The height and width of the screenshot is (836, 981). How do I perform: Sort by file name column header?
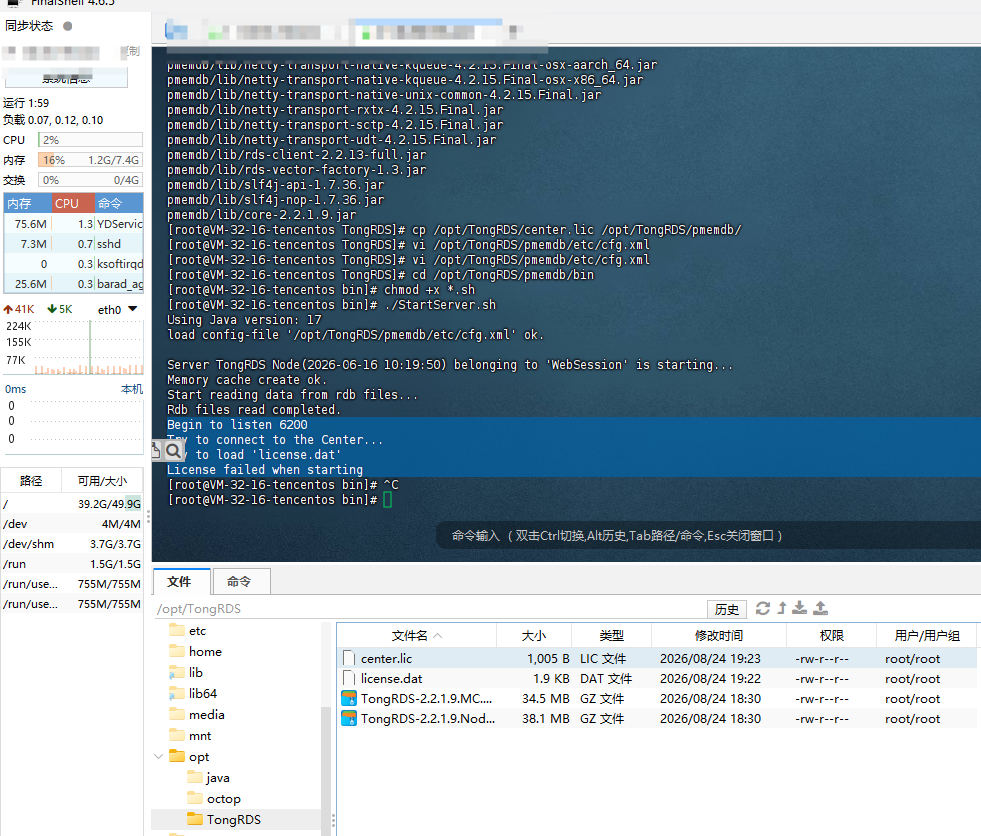(x=416, y=636)
